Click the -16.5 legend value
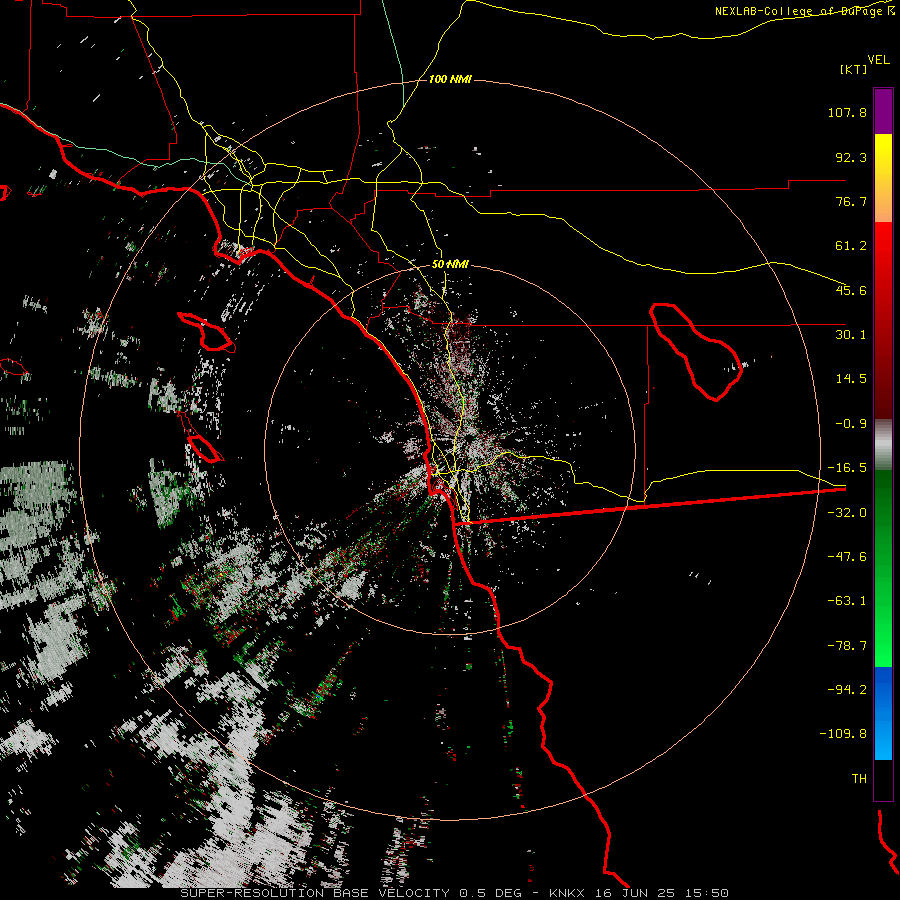Screen dimensions: 900x900 (847, 468)
